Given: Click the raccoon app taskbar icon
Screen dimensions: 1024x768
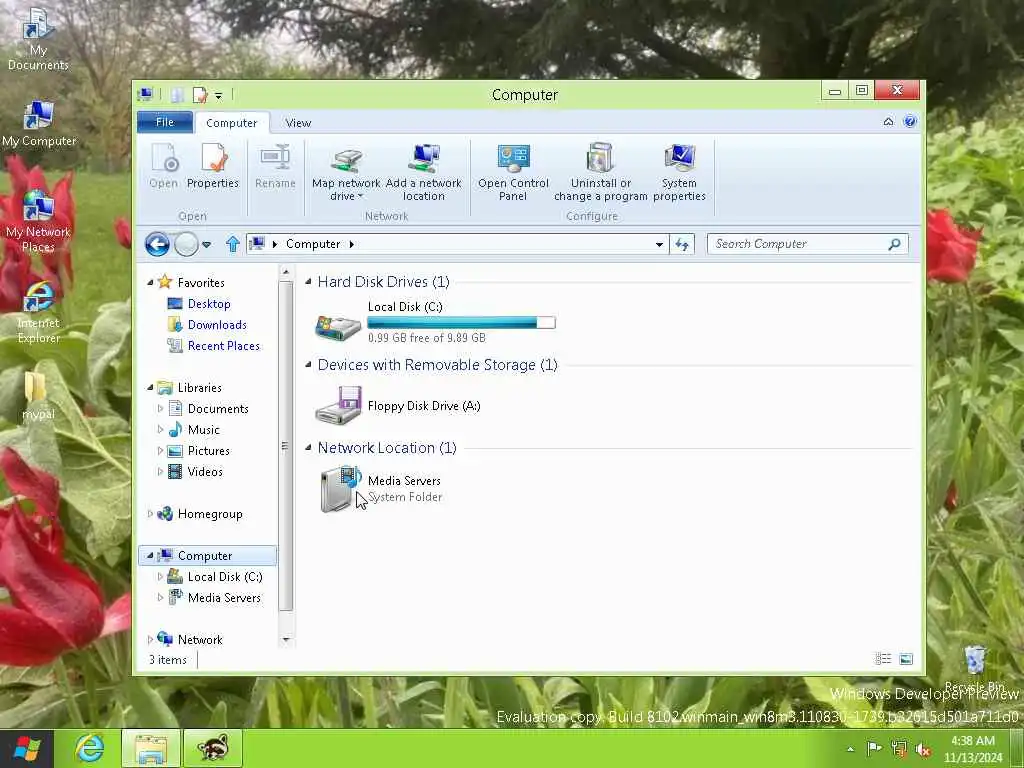Looking at the screenshot, I should (213, 748).
